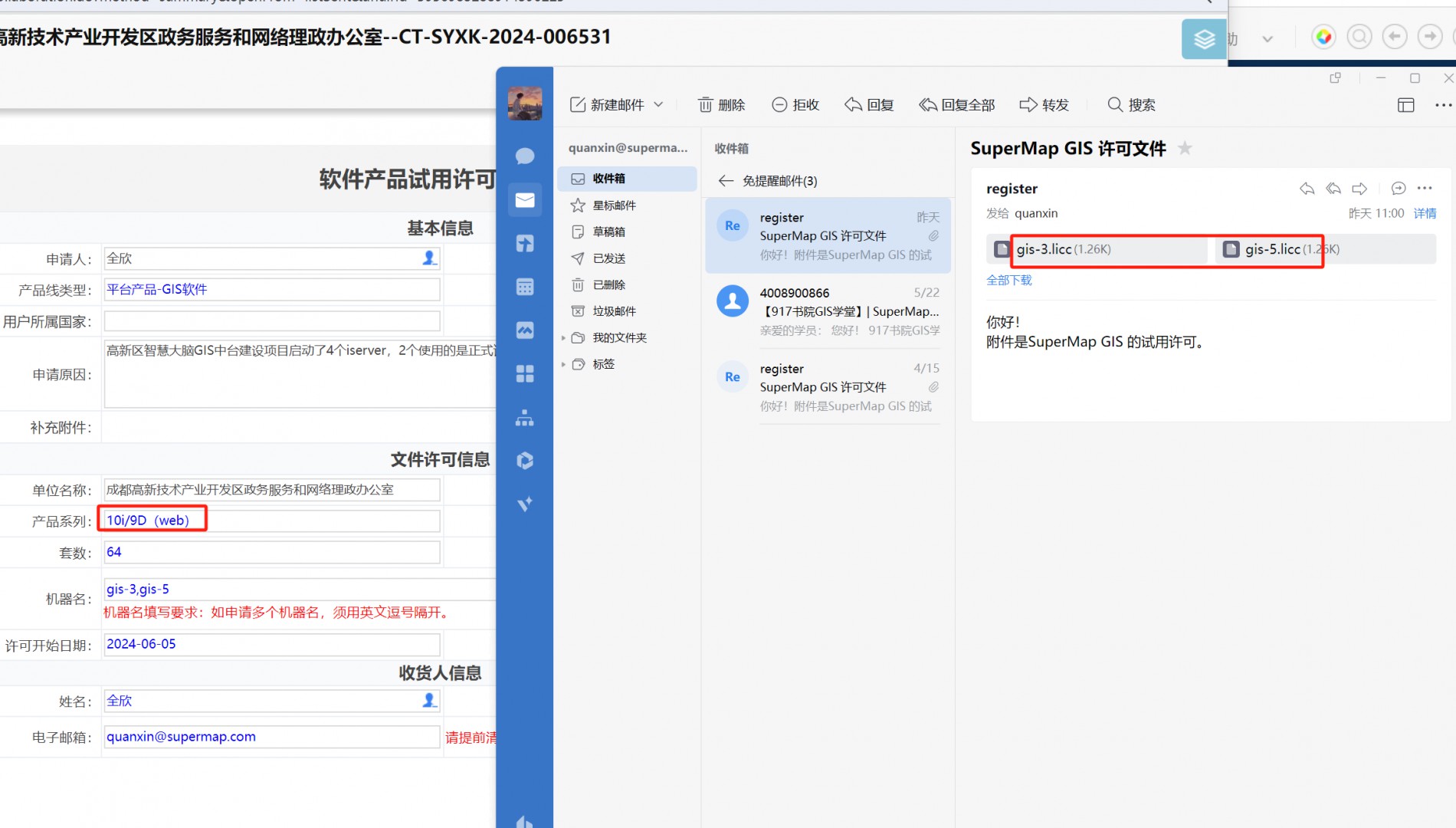The image size is (1456, 828).
Task: Open the organization chart icon in blue sidebar
Action: pyautogui.click(x=525, y=418)
